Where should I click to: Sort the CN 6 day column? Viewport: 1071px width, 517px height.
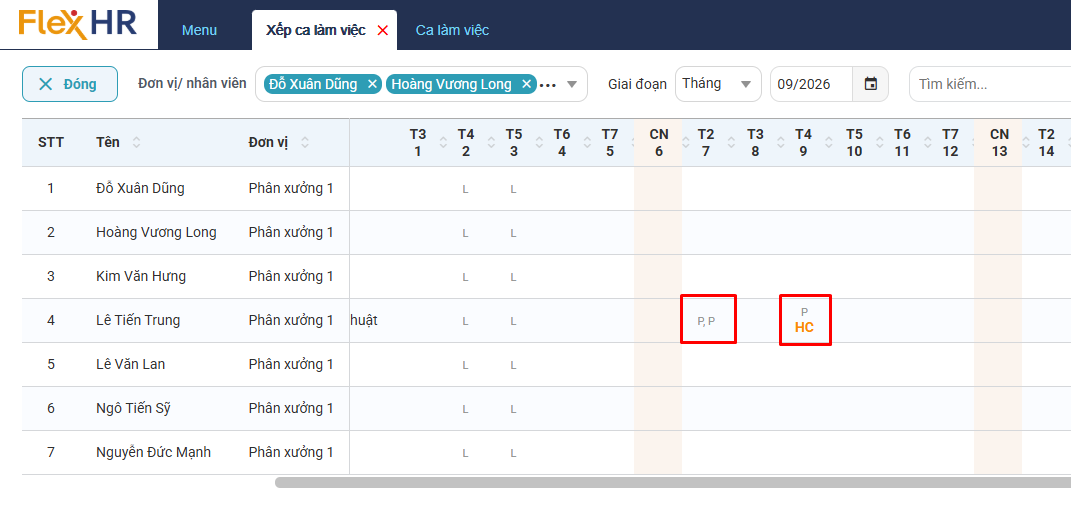pyautogui.click(x=686, y=143)
